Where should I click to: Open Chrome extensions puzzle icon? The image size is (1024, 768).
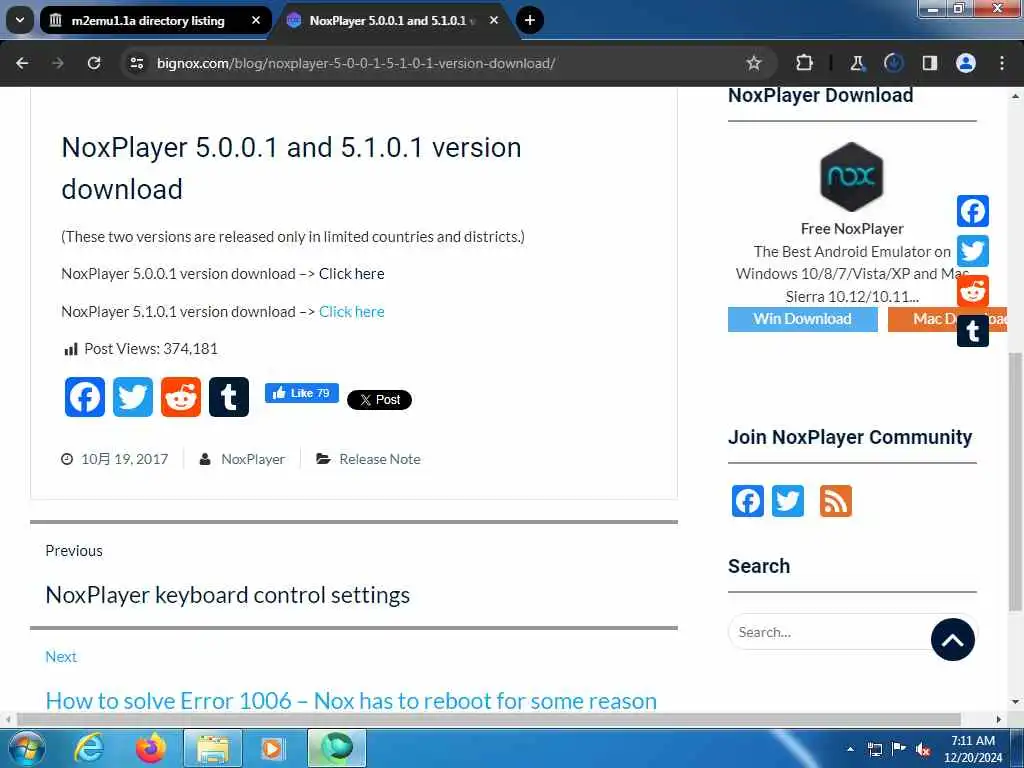(804, 63)
